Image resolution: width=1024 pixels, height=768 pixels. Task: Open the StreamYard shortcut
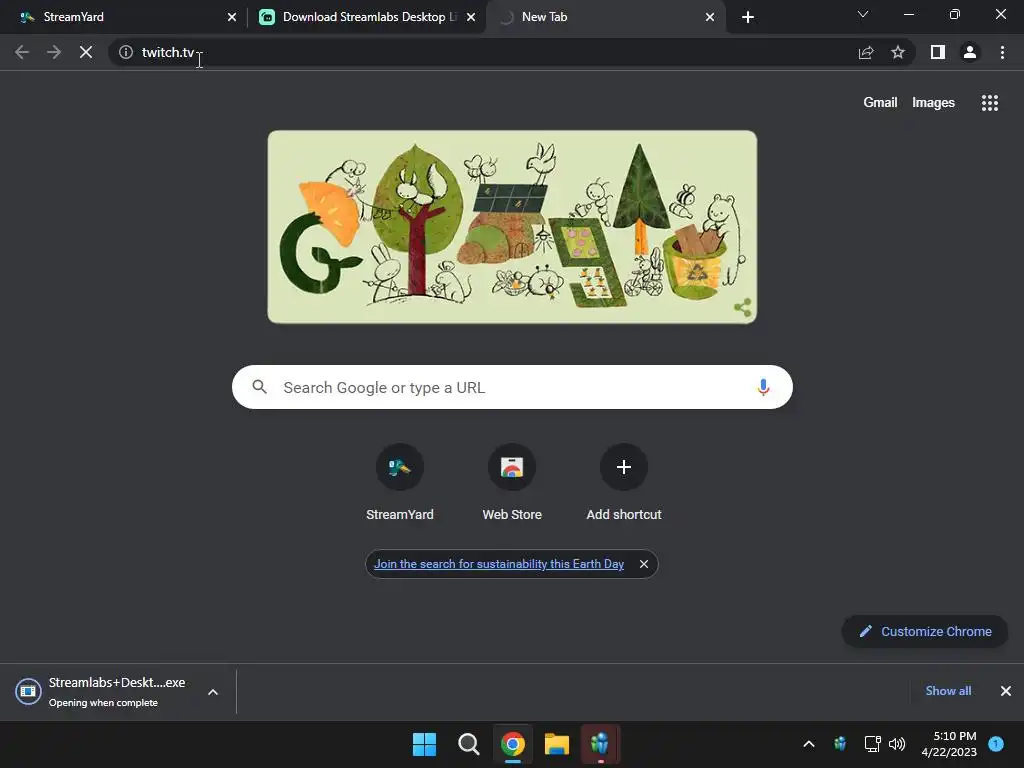coord(400,482)
